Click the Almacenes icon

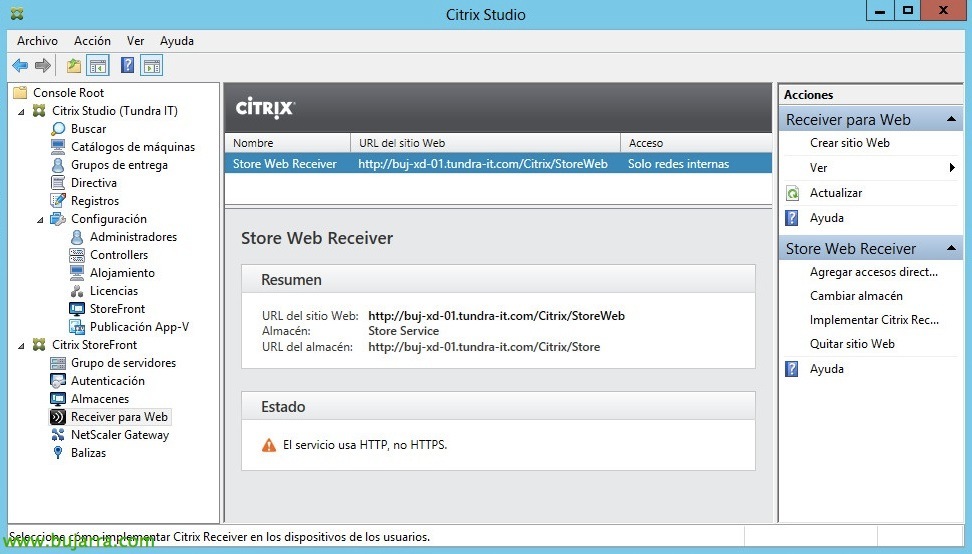(x=58, y=398)
